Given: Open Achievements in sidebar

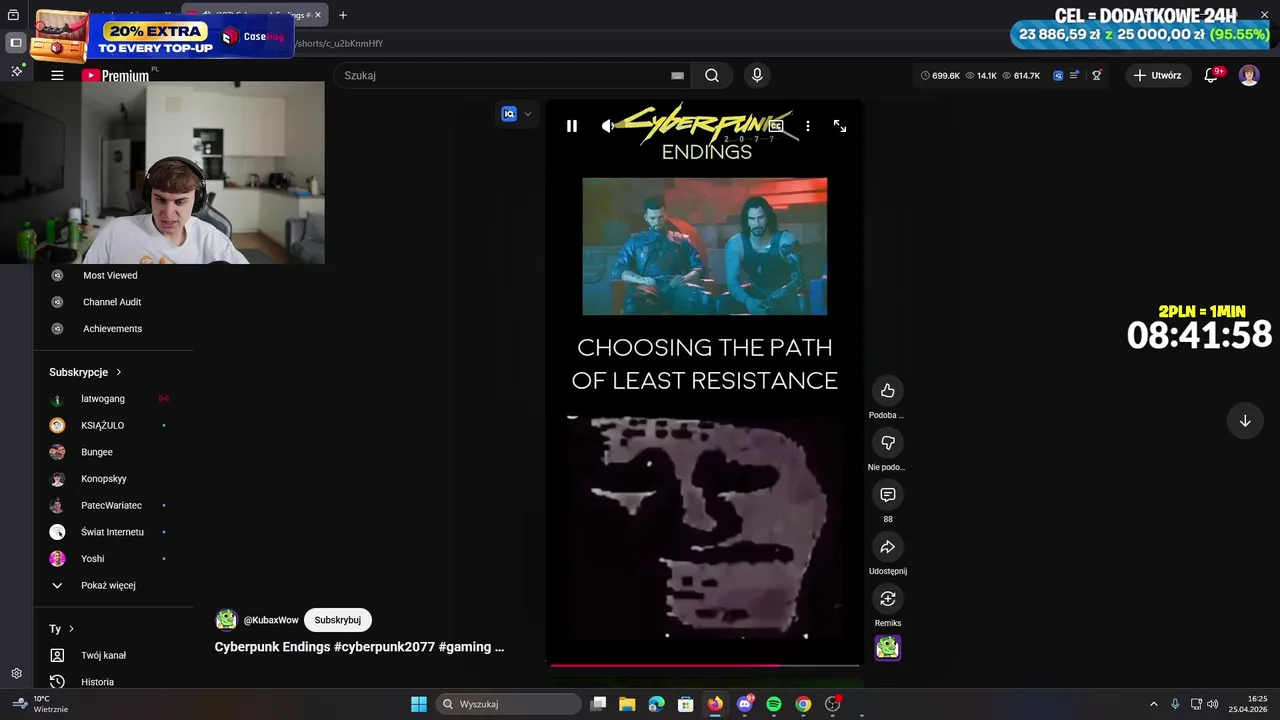Looking at the screenshot, I should coord(112,329).
